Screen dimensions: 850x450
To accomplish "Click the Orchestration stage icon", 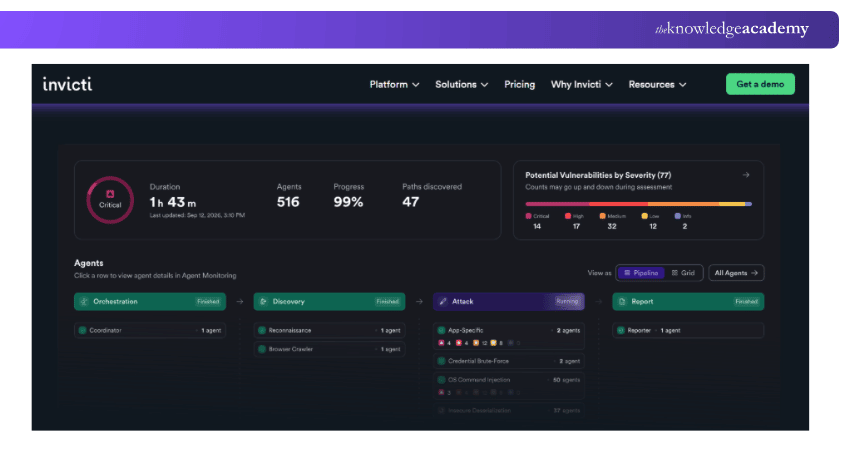I will tap(84, 301).
